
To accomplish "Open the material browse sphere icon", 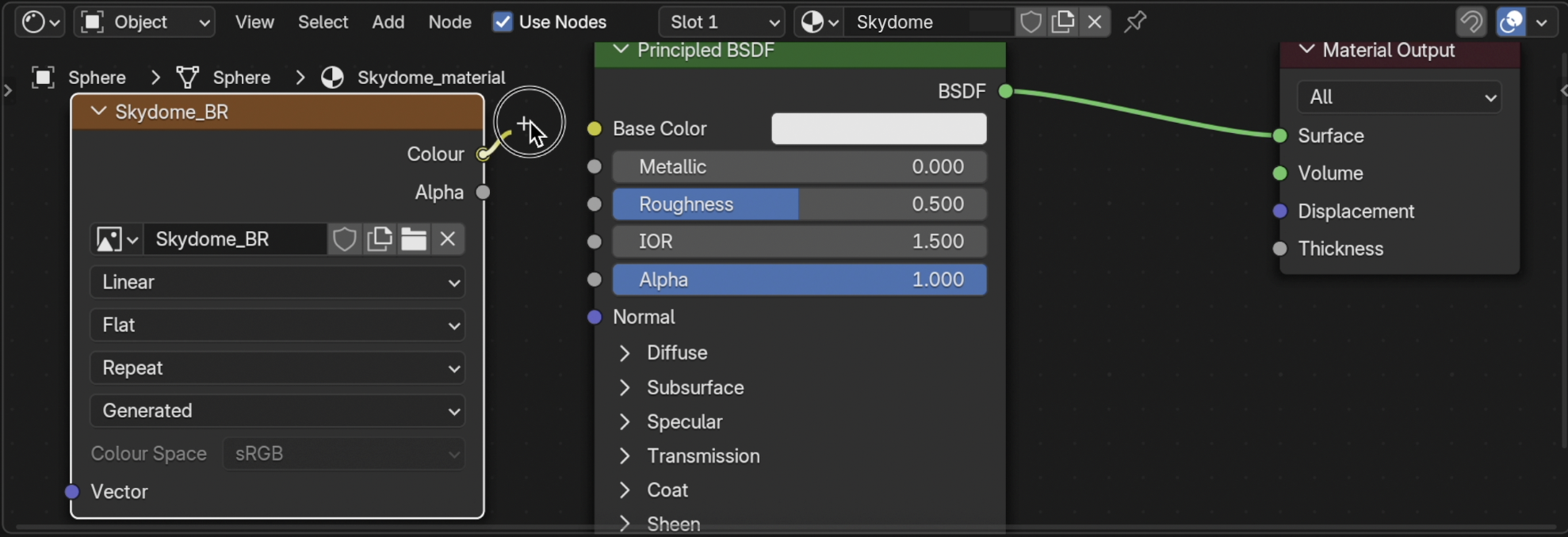I will pyautogui.click(x=819, y=22).
